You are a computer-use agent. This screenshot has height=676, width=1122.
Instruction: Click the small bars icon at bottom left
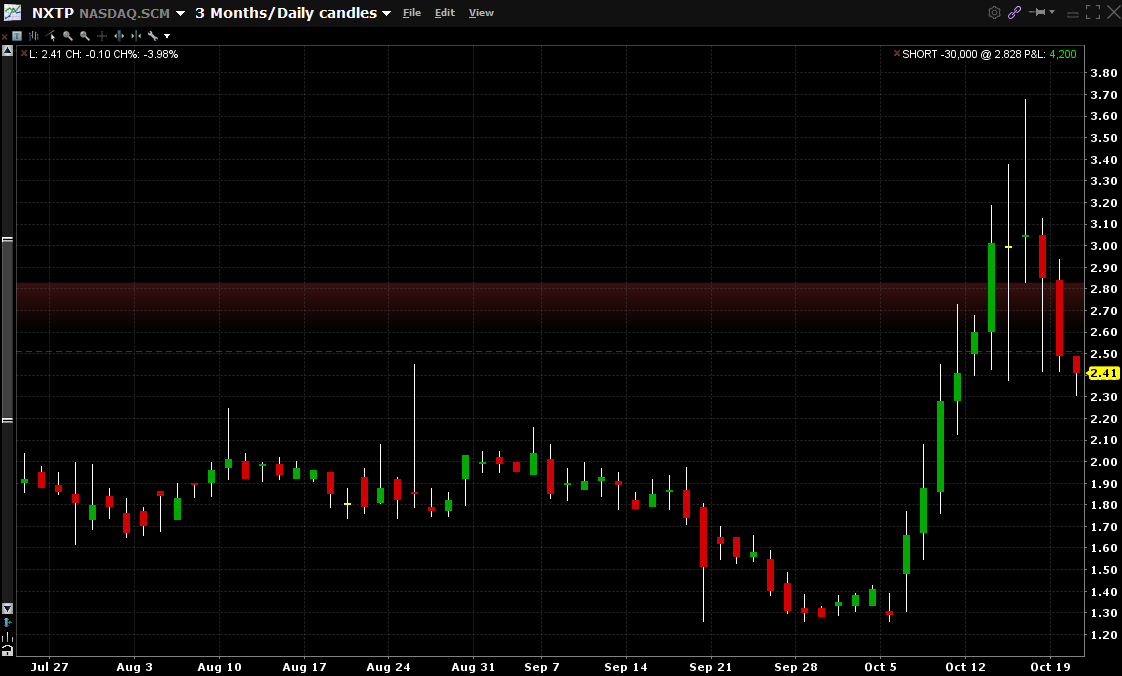pos(7,637)
